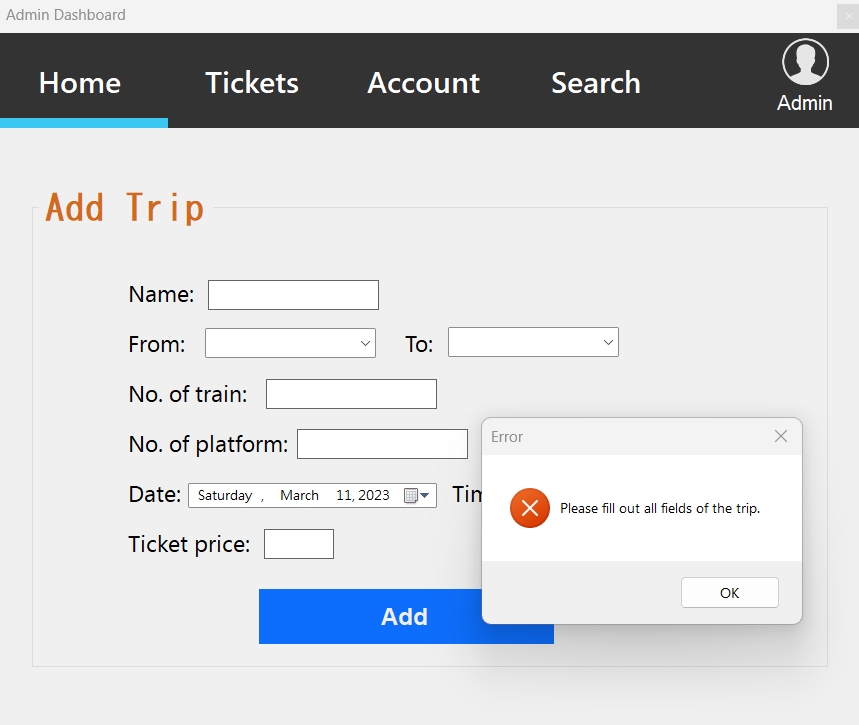Viewport: 859px width, 725px height.
Task: Select the month March in Date field
Action: point(299,496)
